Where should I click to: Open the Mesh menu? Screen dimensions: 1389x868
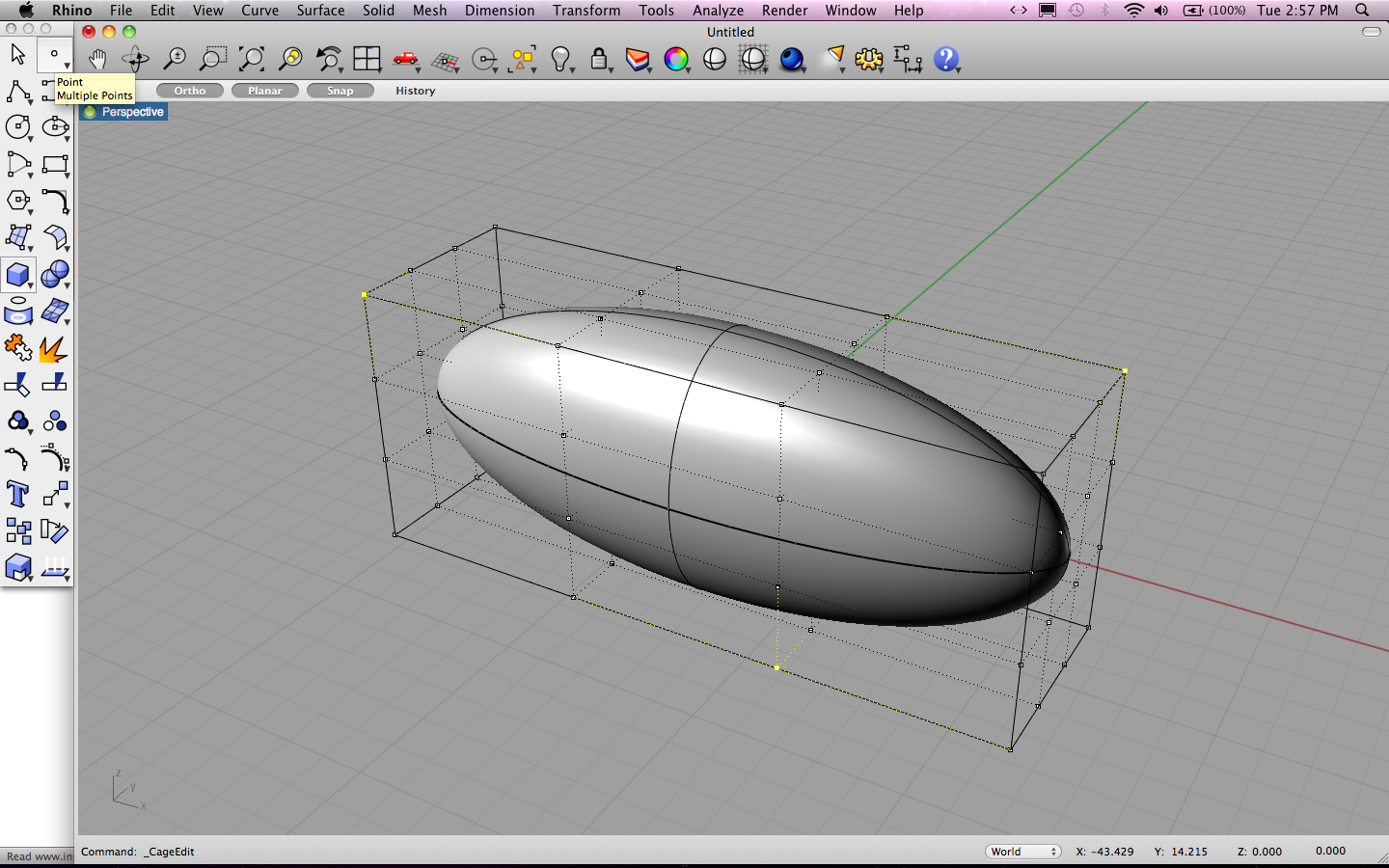(x=429, y=10)
